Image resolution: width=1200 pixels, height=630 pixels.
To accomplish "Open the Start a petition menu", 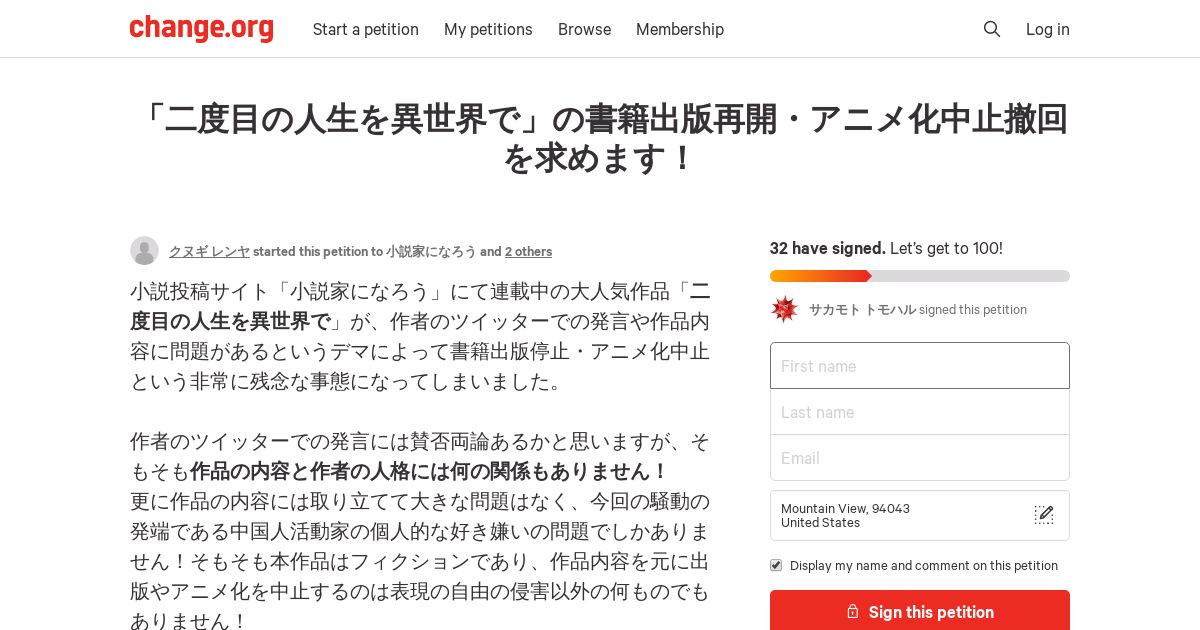I will coord(366,29).
